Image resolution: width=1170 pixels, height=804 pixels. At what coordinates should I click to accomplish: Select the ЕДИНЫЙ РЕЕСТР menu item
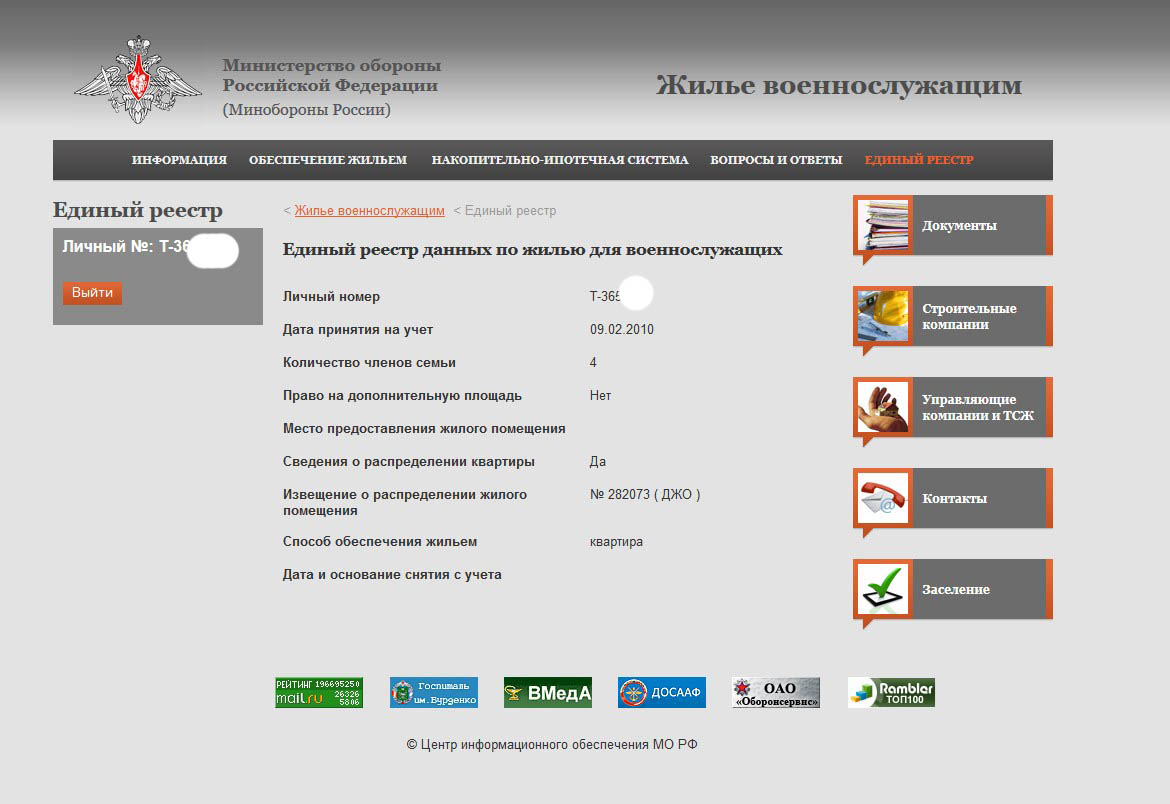[x=919, y=160]
